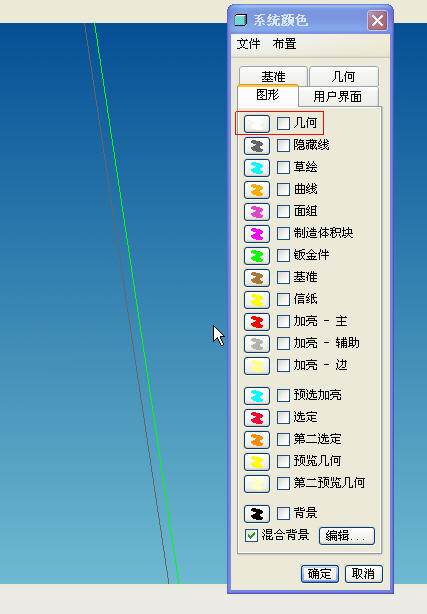This screenshot has height=614, width=427.
Task: Open the brown color button for 基准
Action: pos(257,278)
